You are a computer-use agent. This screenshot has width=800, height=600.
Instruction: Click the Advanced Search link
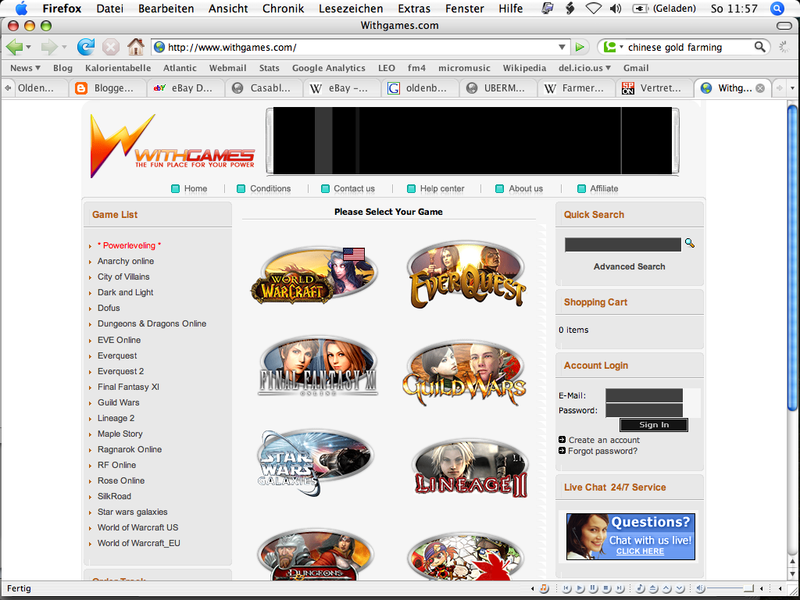pyautogui.click(x=629, y=266)
